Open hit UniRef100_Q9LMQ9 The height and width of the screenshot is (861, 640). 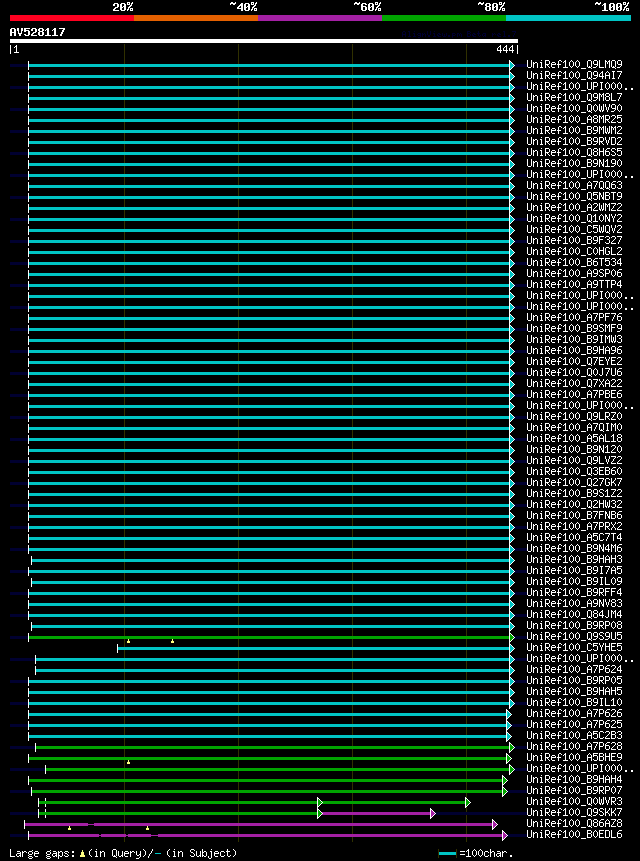tap(574, 65)
